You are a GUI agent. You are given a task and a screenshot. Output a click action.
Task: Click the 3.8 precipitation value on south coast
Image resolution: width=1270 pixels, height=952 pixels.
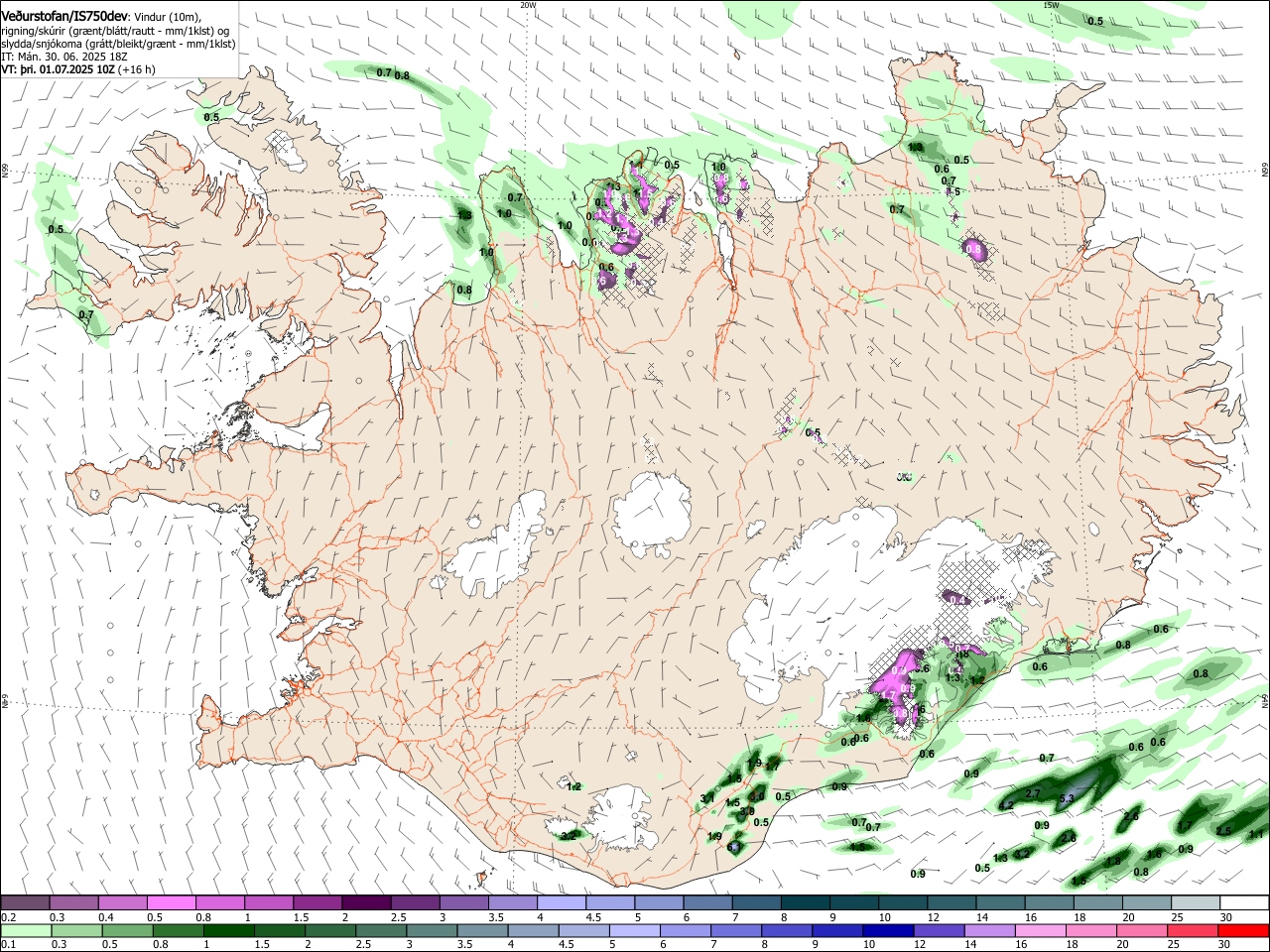coord(747,811)
